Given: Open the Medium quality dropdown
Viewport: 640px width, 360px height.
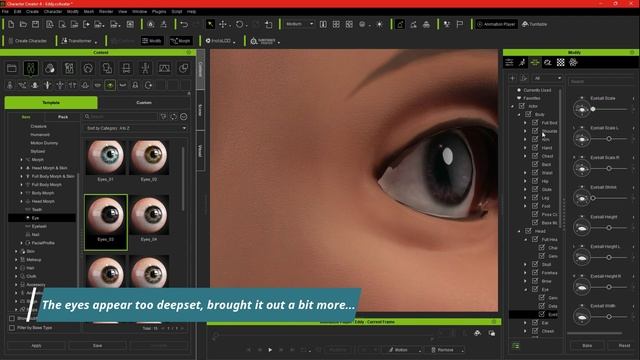Looking at the screenshot, I should [x=300, y=24].
